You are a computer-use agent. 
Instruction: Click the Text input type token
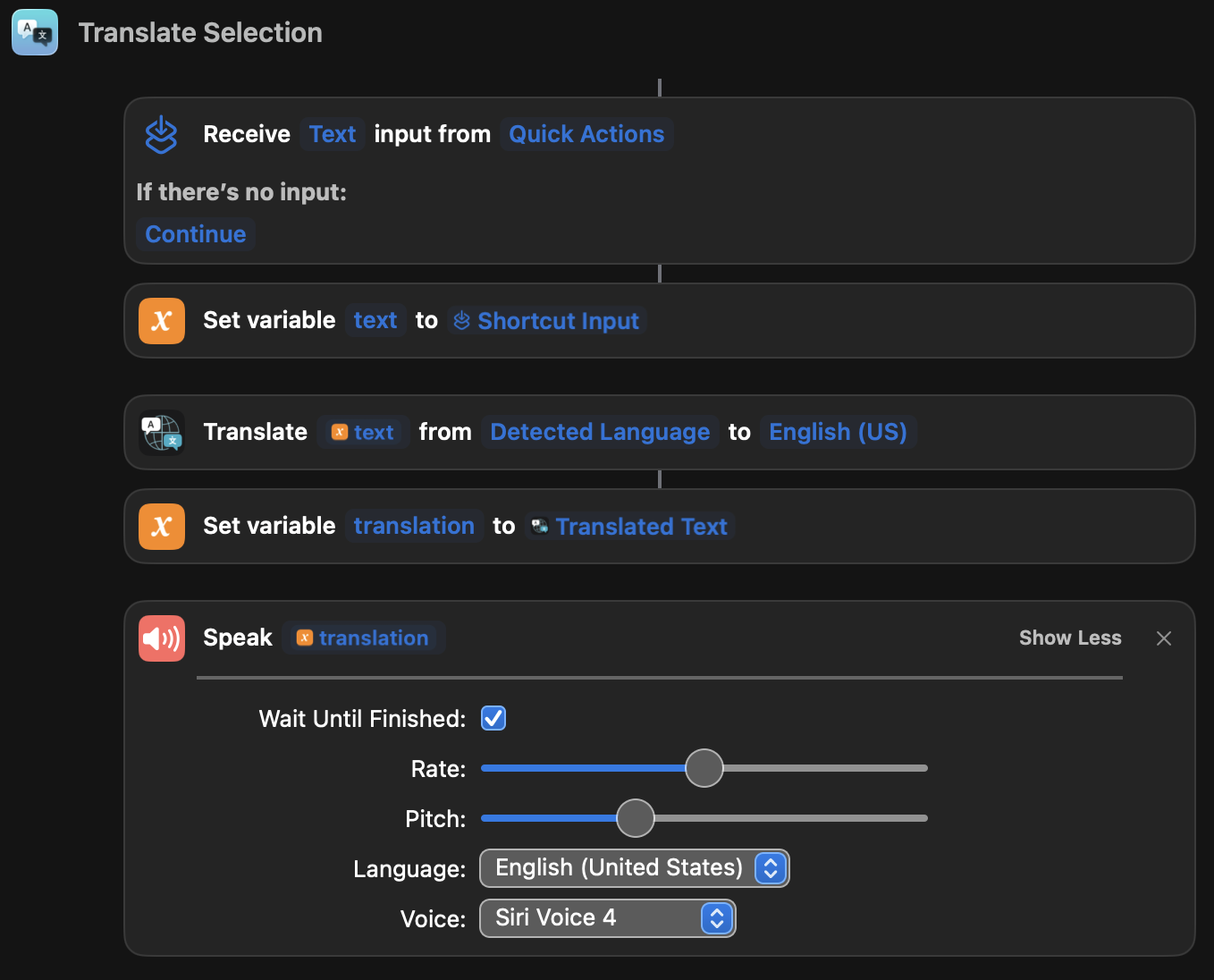(x=333, y=134)
